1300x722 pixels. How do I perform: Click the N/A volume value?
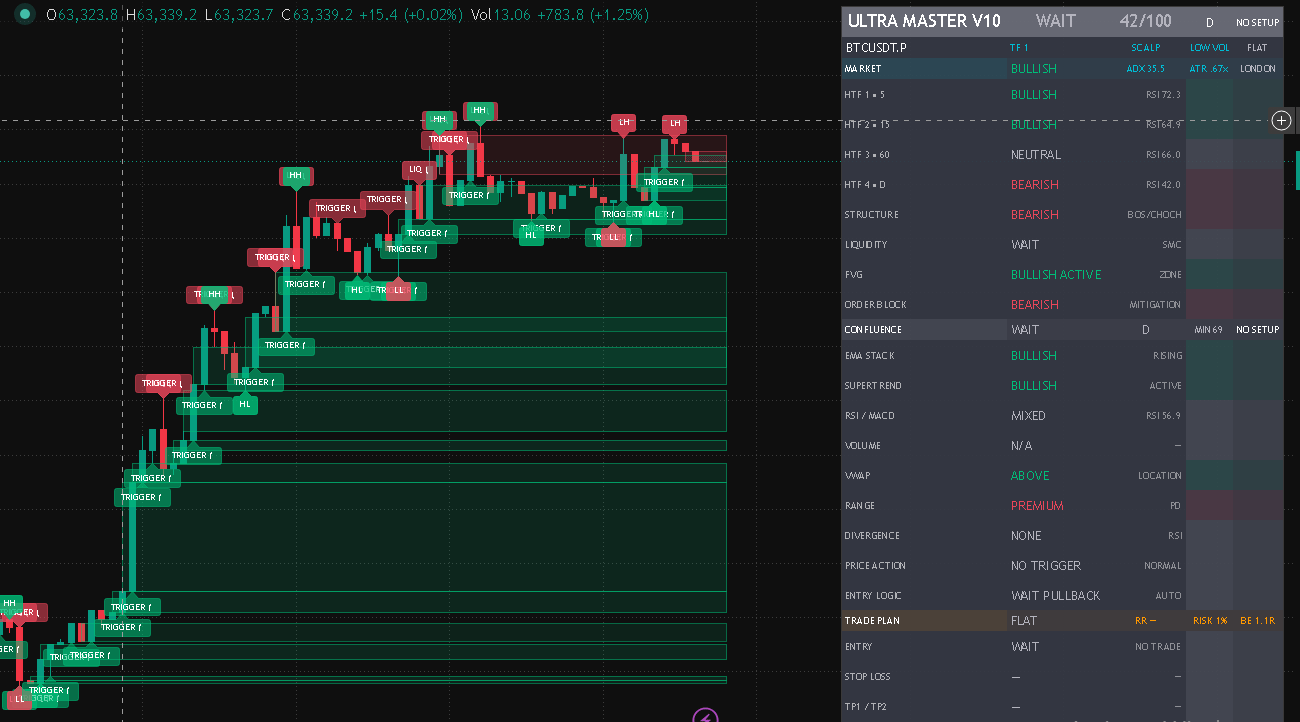[1021, 446]
